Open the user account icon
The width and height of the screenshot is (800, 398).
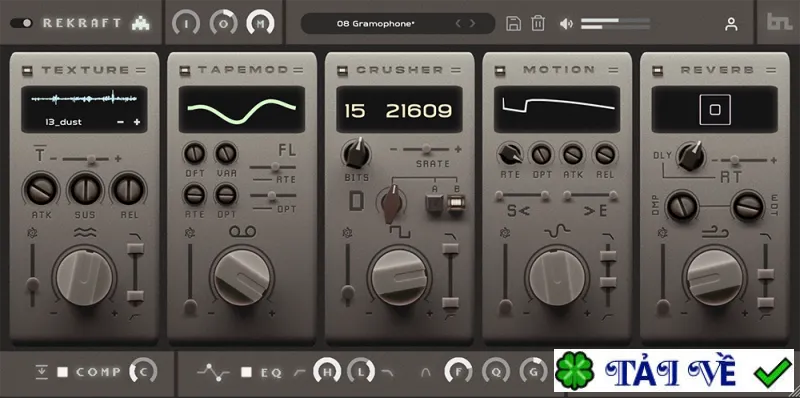coord(732,23)
